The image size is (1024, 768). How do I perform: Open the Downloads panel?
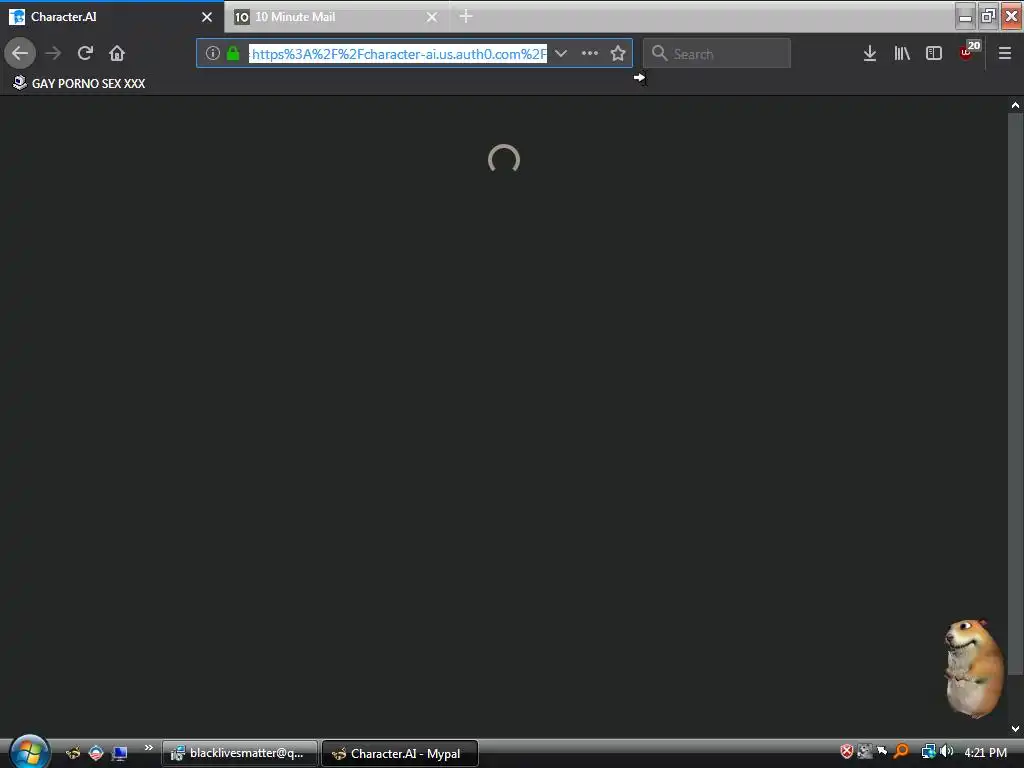pos(869,53)
